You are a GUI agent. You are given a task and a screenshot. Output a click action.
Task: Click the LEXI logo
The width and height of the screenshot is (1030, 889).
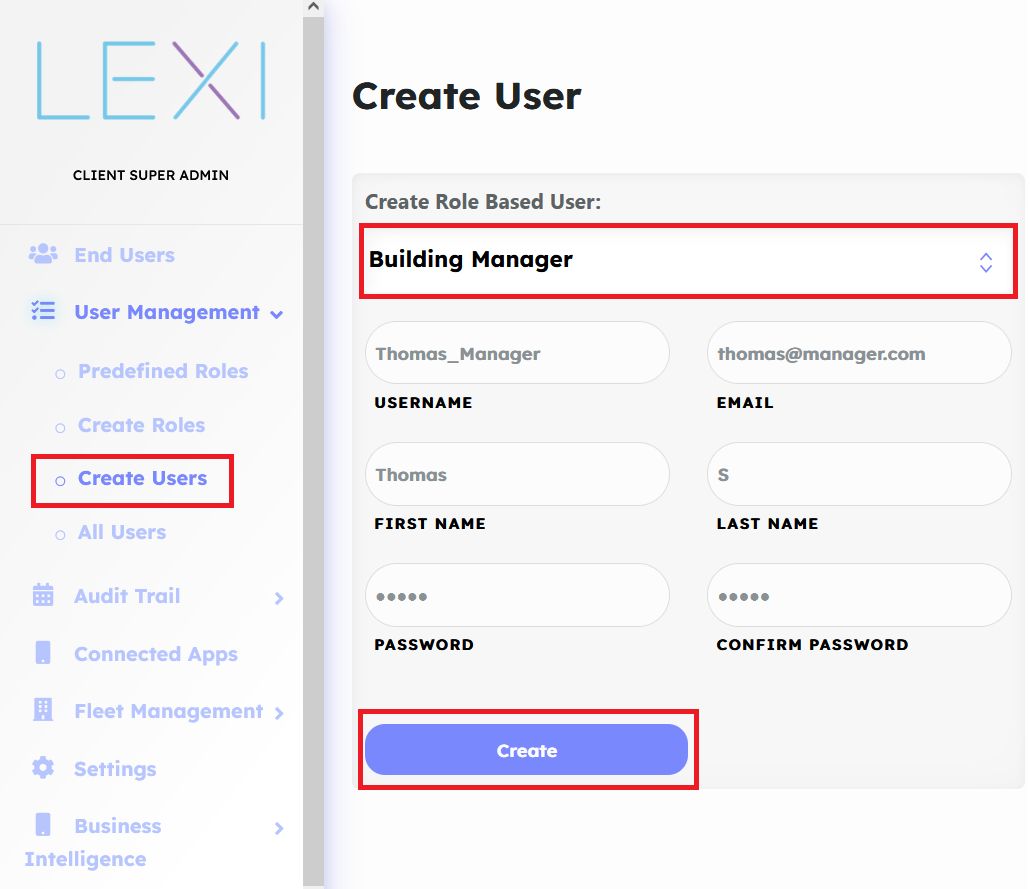(x=151, y=81)
